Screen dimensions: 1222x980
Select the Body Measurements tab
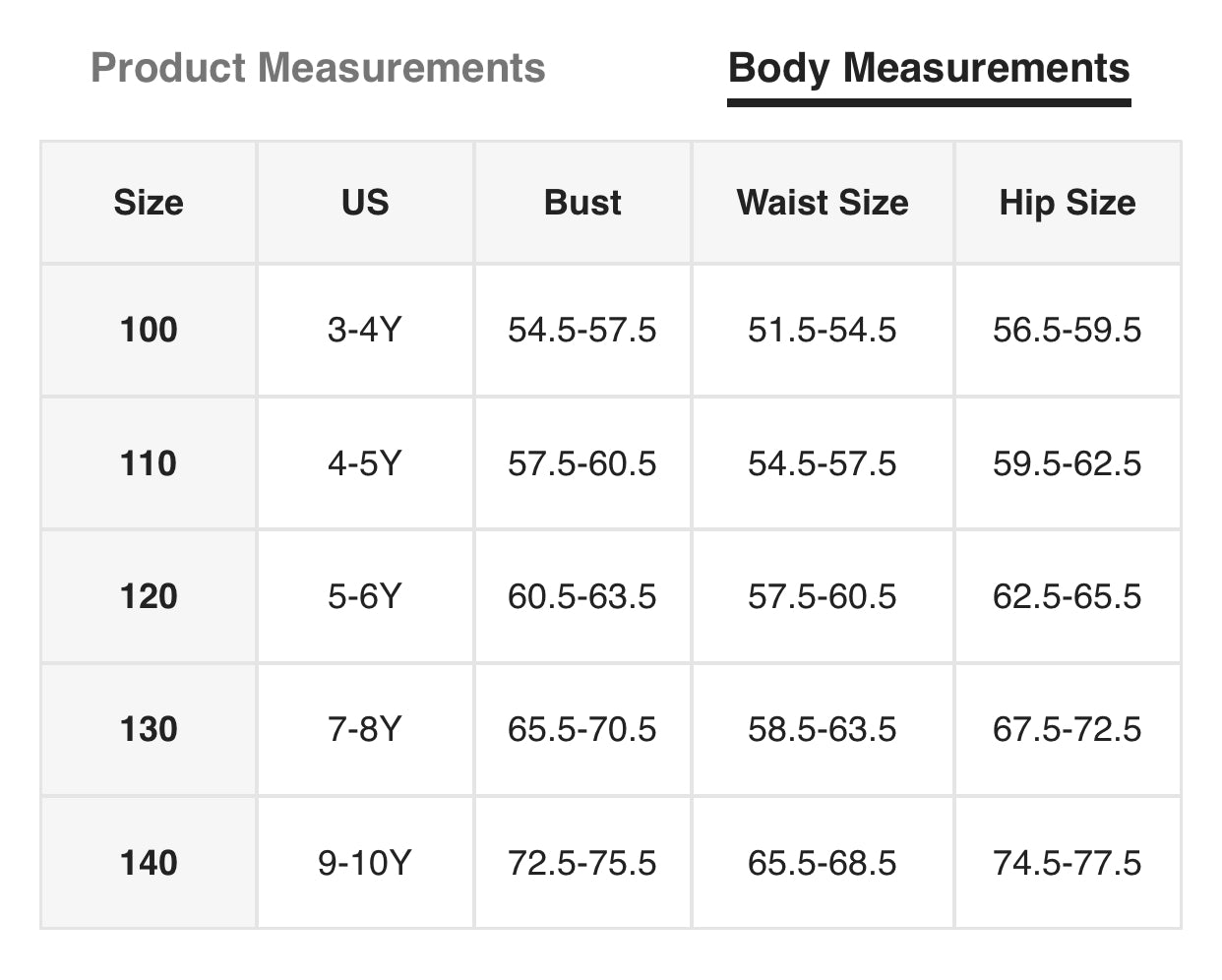click(929, 68)
